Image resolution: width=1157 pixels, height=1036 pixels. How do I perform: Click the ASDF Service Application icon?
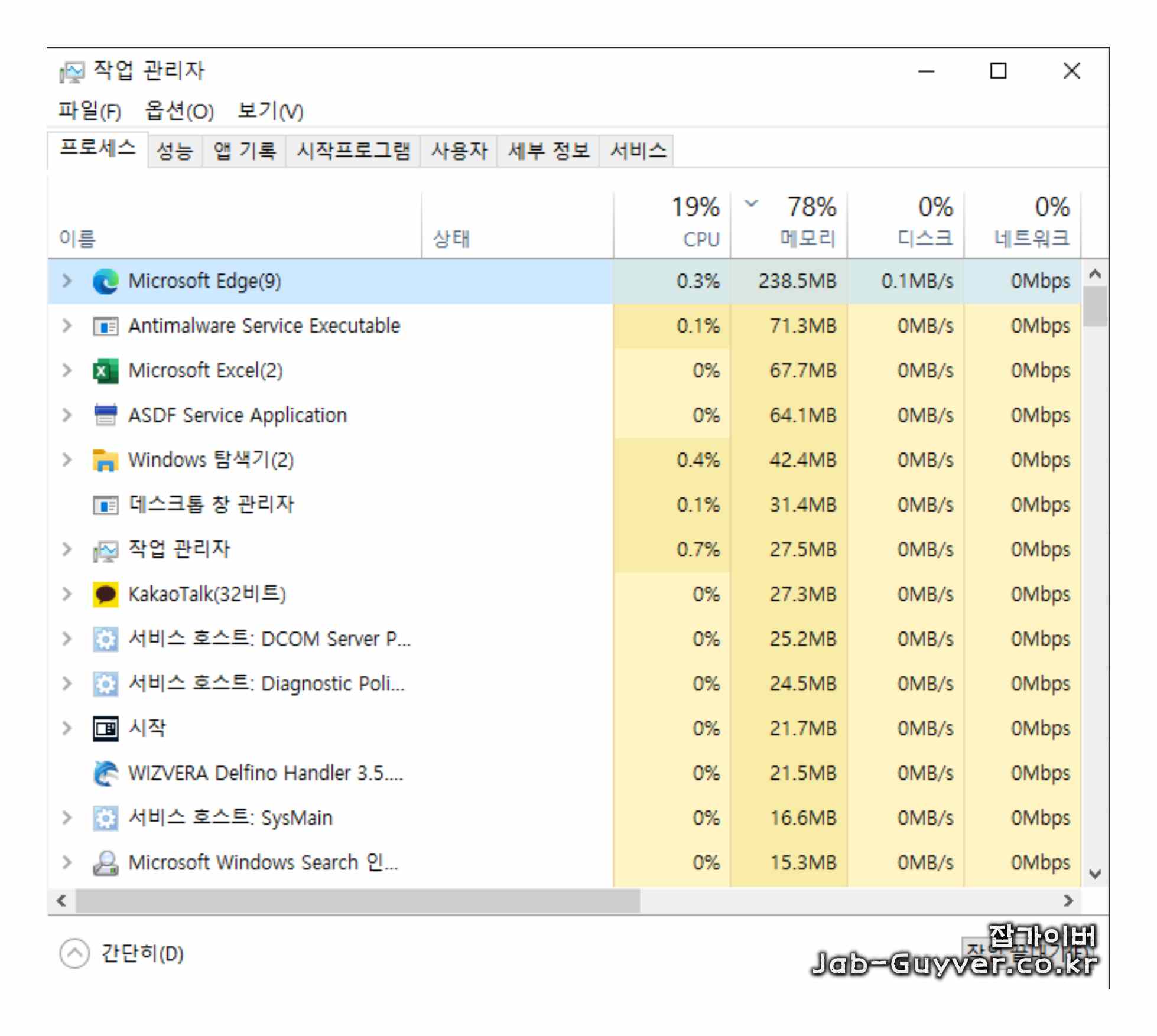(106, 415)
